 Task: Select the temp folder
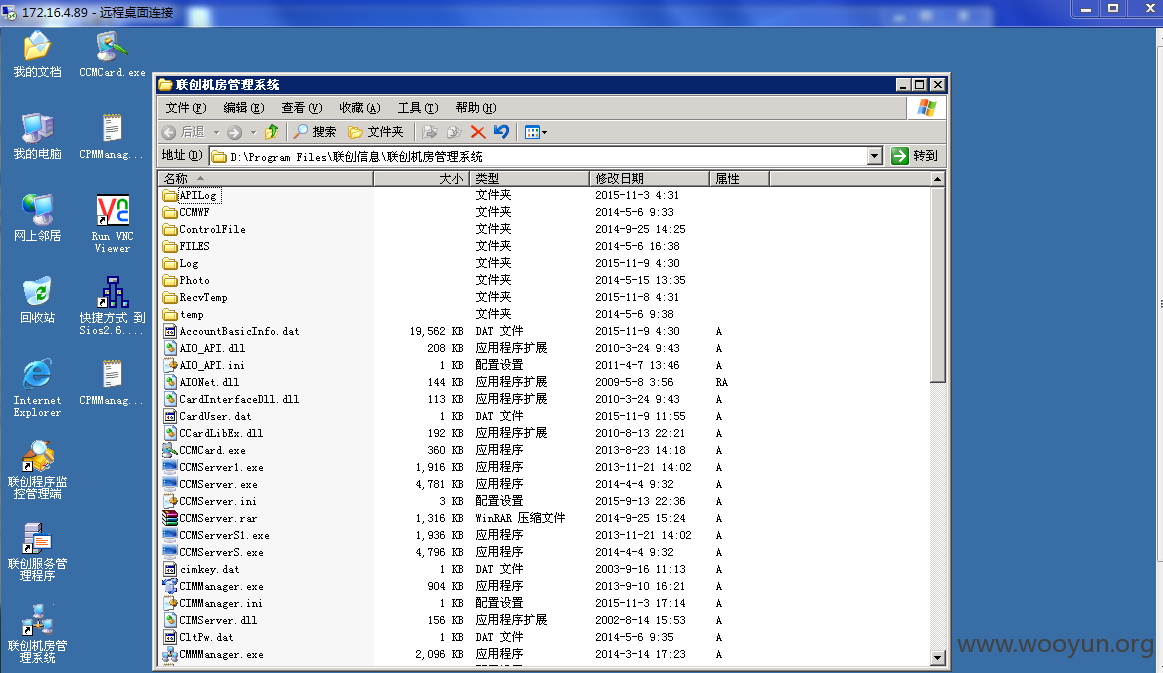click(x=183, y=315)
